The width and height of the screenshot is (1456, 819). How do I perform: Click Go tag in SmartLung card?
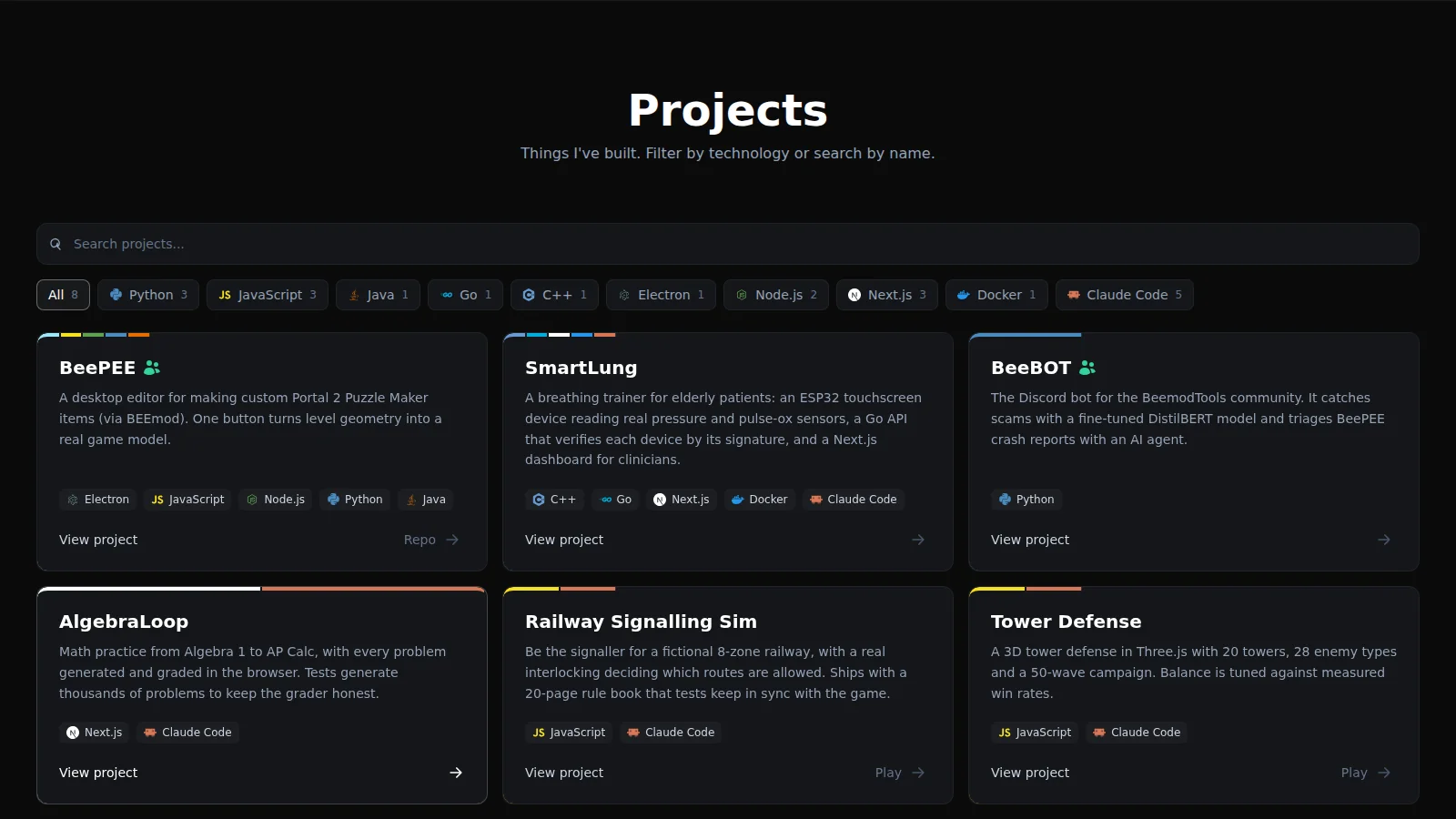(617, 500)
